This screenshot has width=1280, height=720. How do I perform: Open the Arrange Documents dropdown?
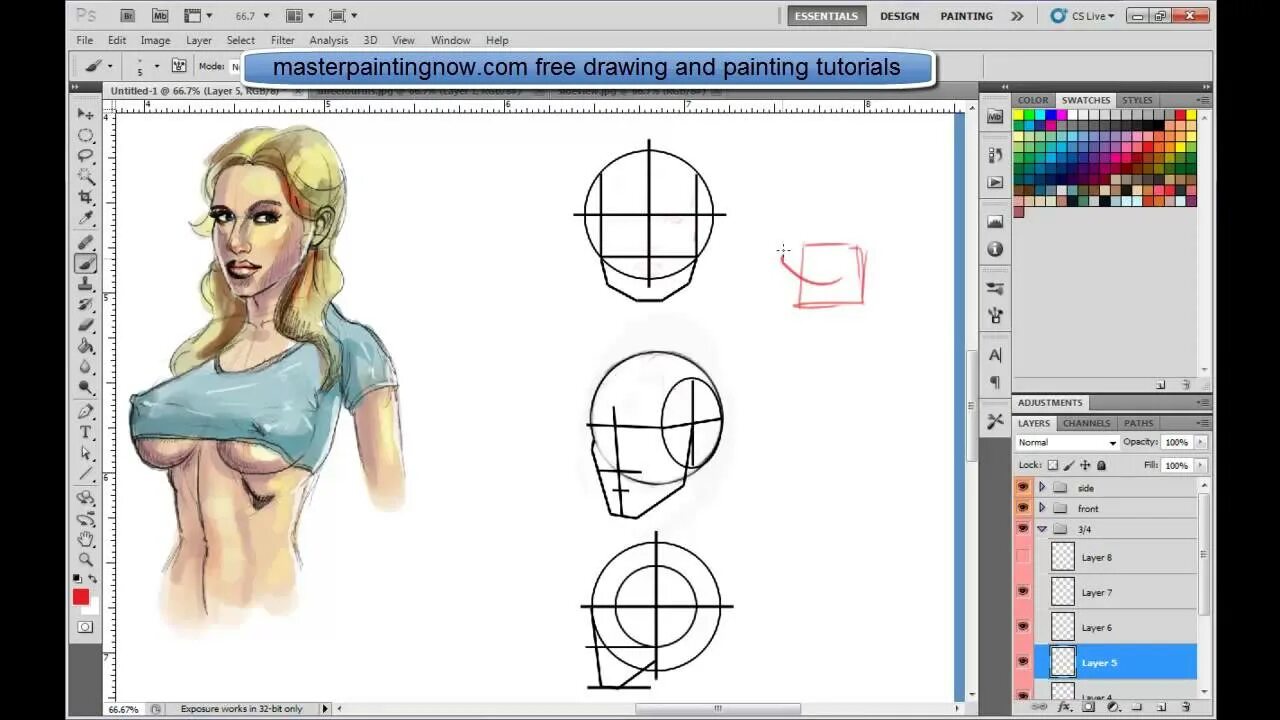click(300, 16)
